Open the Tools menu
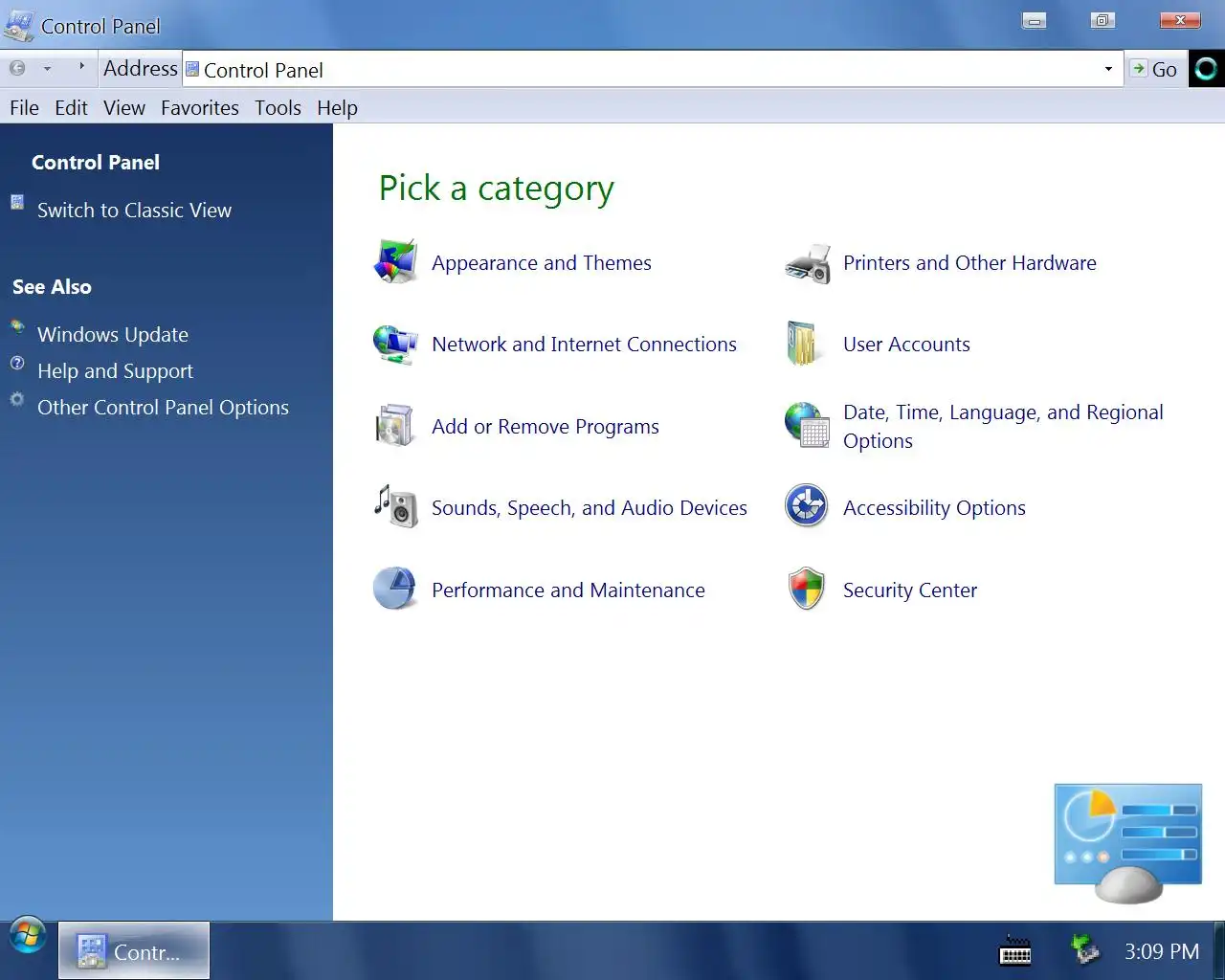Screen dimensions: 1225x980 tap(278, 108)
